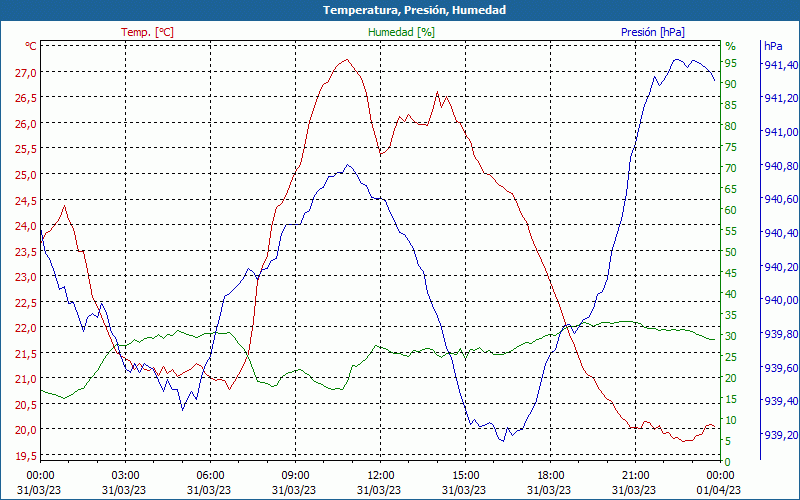Click the 65 humidity axis value

click(x=731, y=189)
